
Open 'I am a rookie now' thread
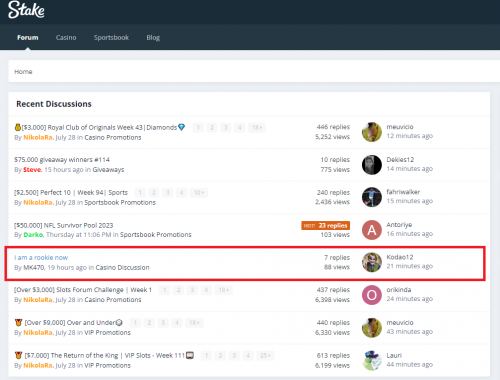coord(41,257)
